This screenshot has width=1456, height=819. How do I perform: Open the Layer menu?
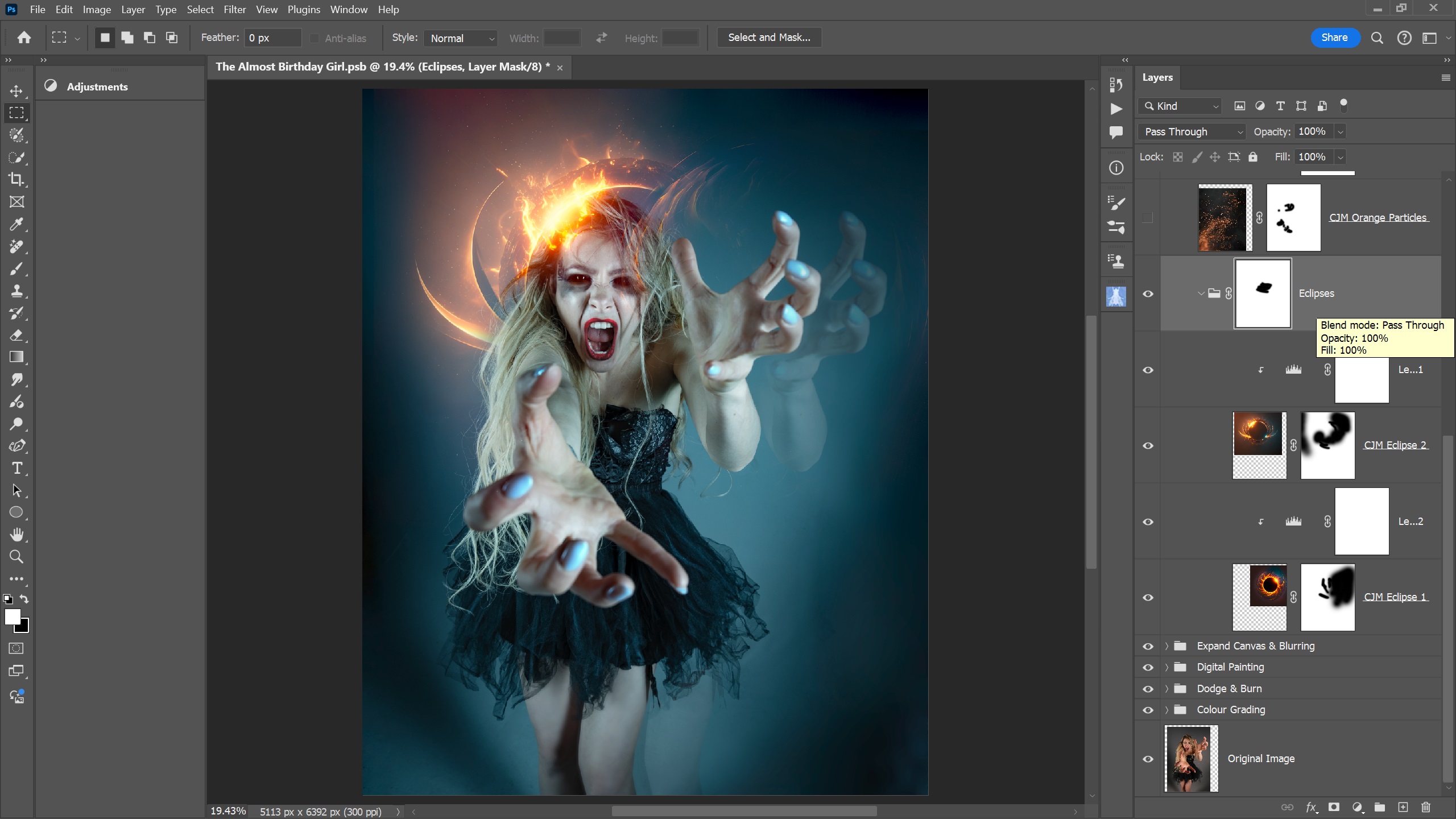click(x=133, y=10)
